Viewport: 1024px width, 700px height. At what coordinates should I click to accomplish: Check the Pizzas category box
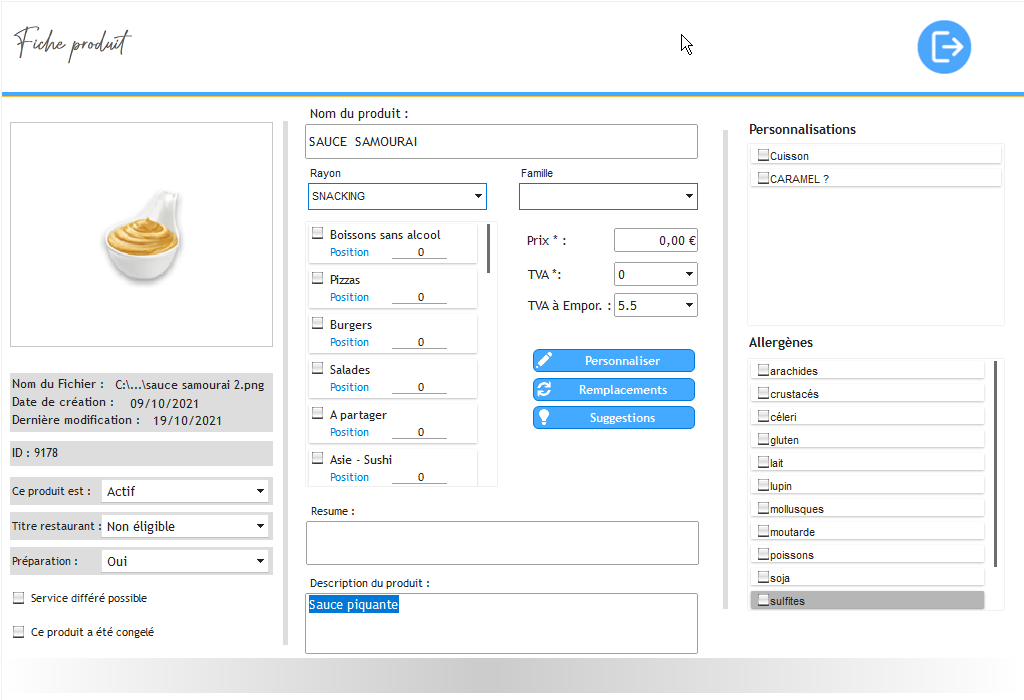click(318, 279)
